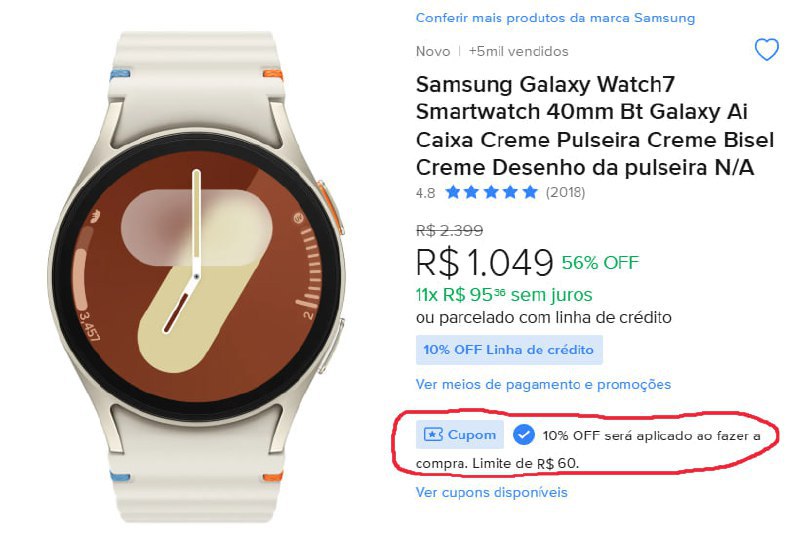Click the Samsung Galaxy Watch7 product title
The image size is (800, 538).
(584, 125)
